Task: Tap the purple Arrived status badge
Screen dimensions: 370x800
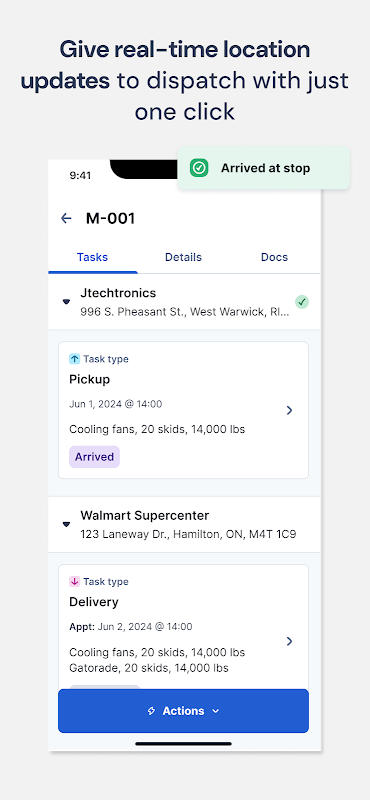Action: click(x=94, y=457)
